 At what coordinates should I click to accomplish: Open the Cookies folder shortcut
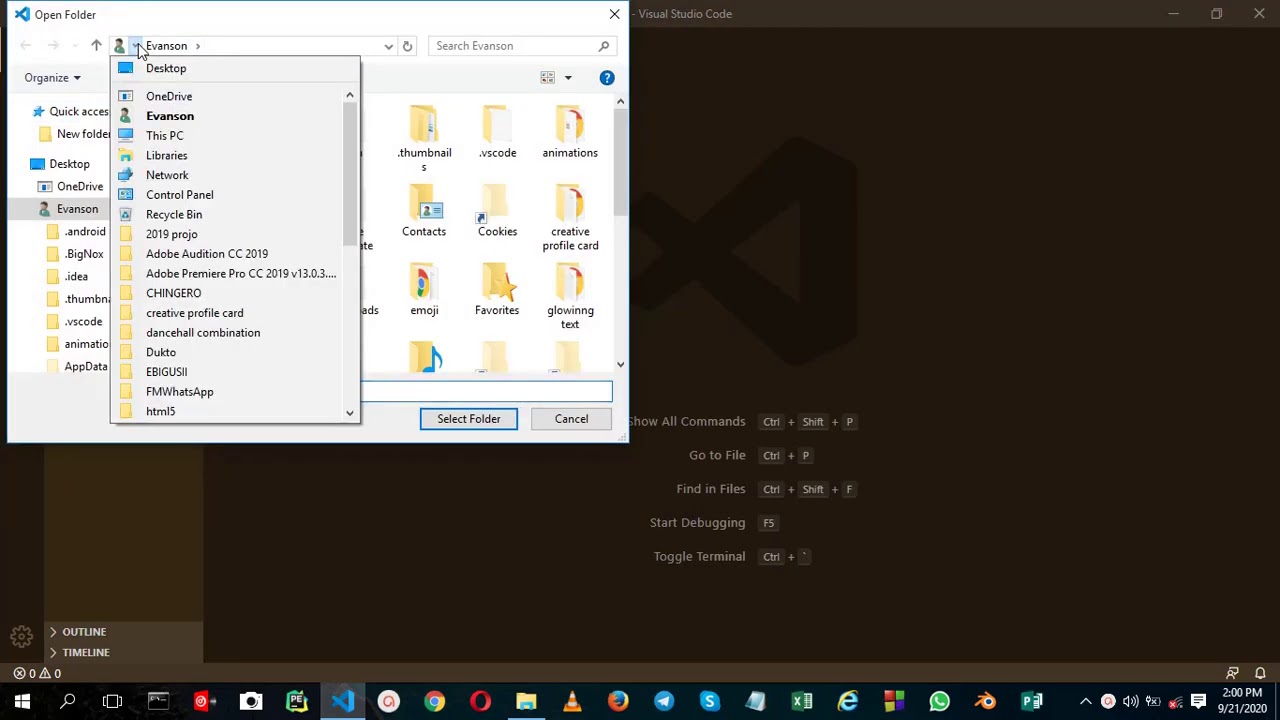(497, 212)
